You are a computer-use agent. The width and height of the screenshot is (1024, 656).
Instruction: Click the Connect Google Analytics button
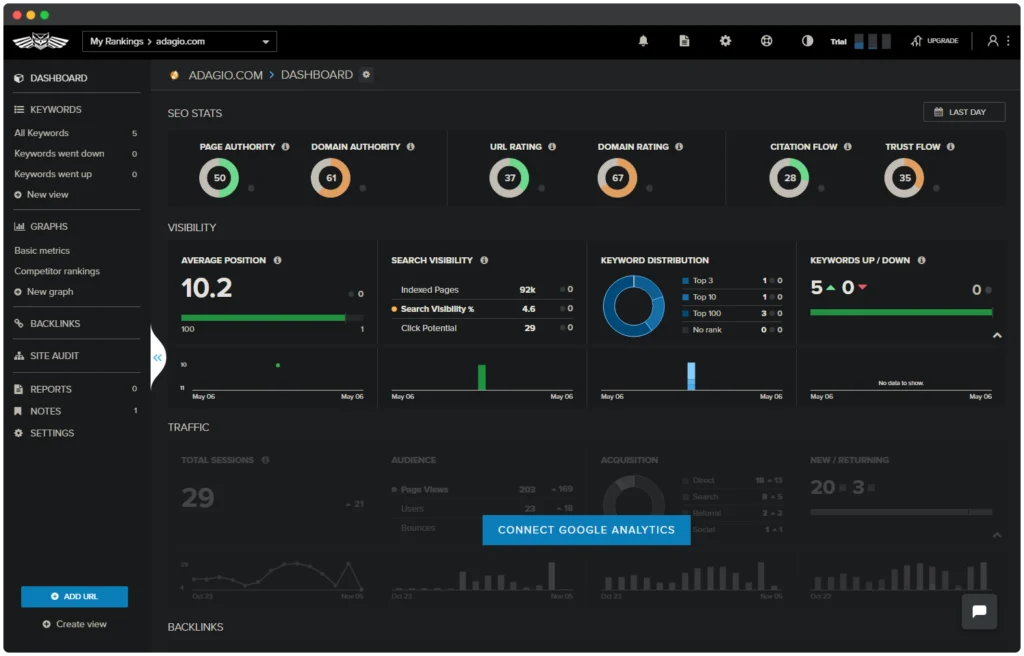point(586,530)
